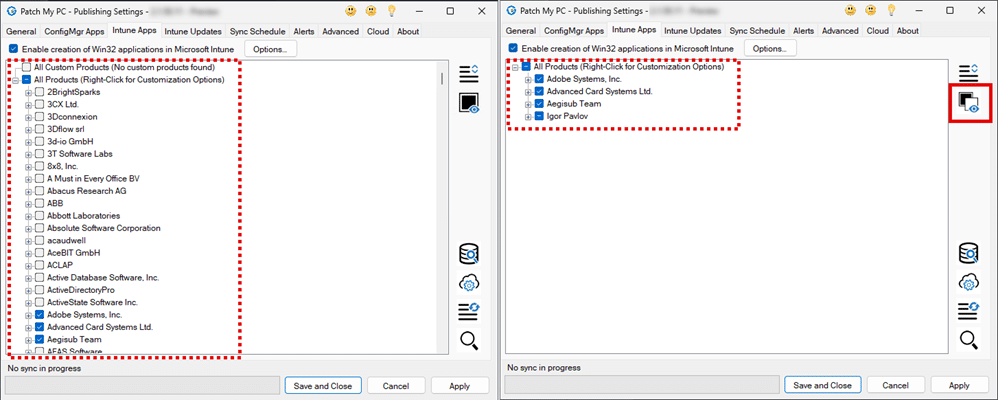Click Save and Close in right window
999x400 pixels.
point(822,385)
